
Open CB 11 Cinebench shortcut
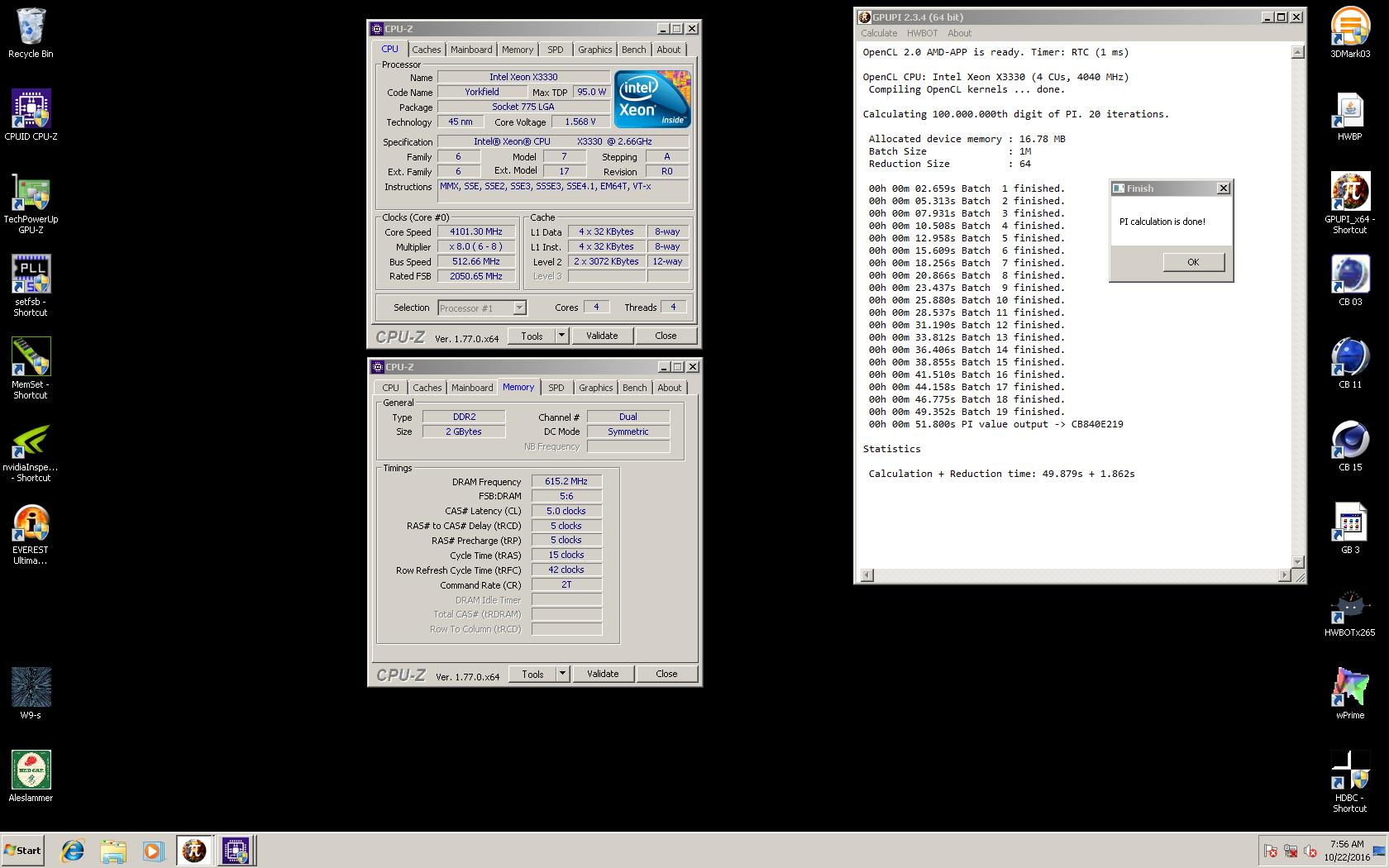tap(1350, 364)
